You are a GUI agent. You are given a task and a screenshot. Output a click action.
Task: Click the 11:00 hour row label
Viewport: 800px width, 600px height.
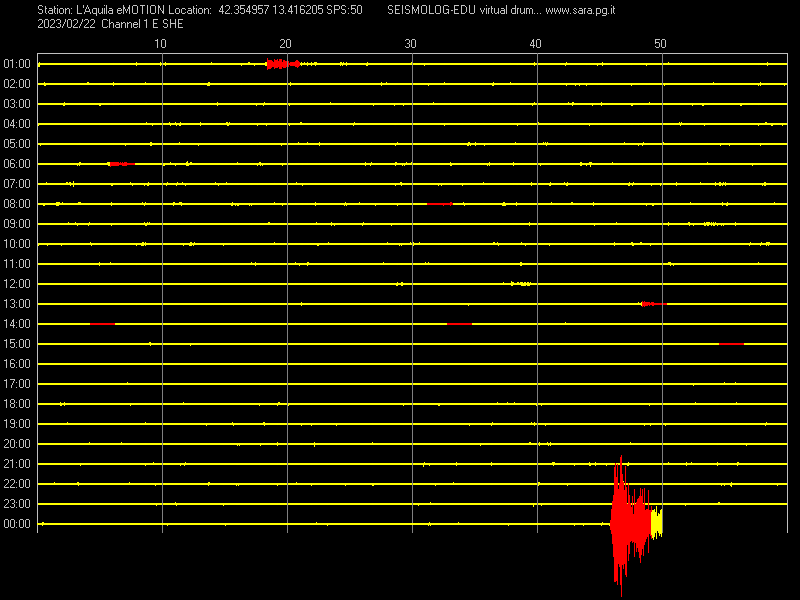tap(17, 264)
